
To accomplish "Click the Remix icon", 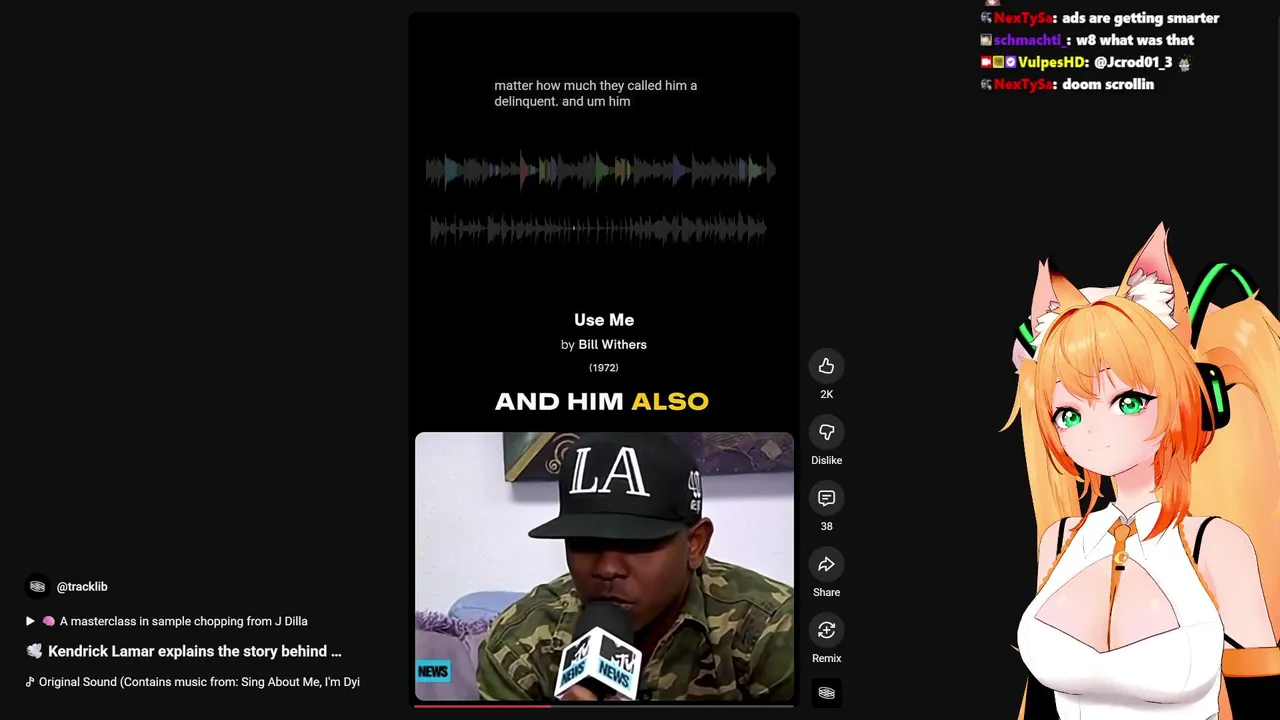I will (x=826, y=630).
